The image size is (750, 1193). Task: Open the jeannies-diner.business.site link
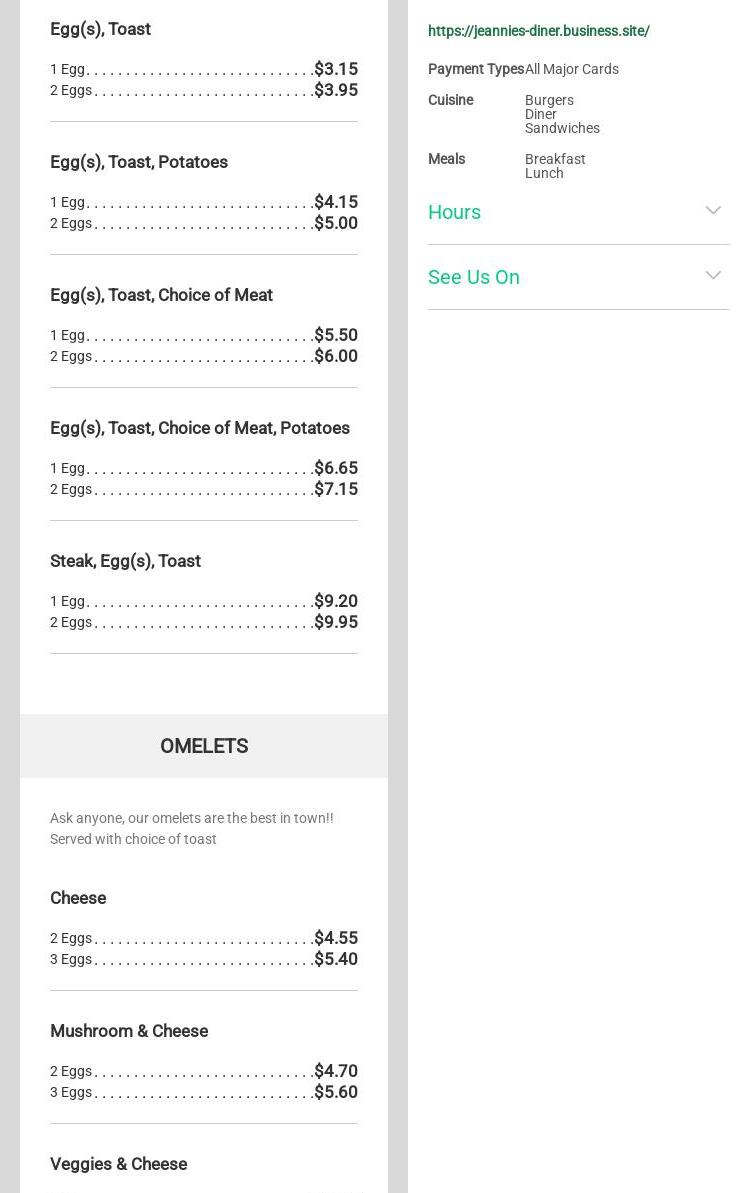click(538, 31)
